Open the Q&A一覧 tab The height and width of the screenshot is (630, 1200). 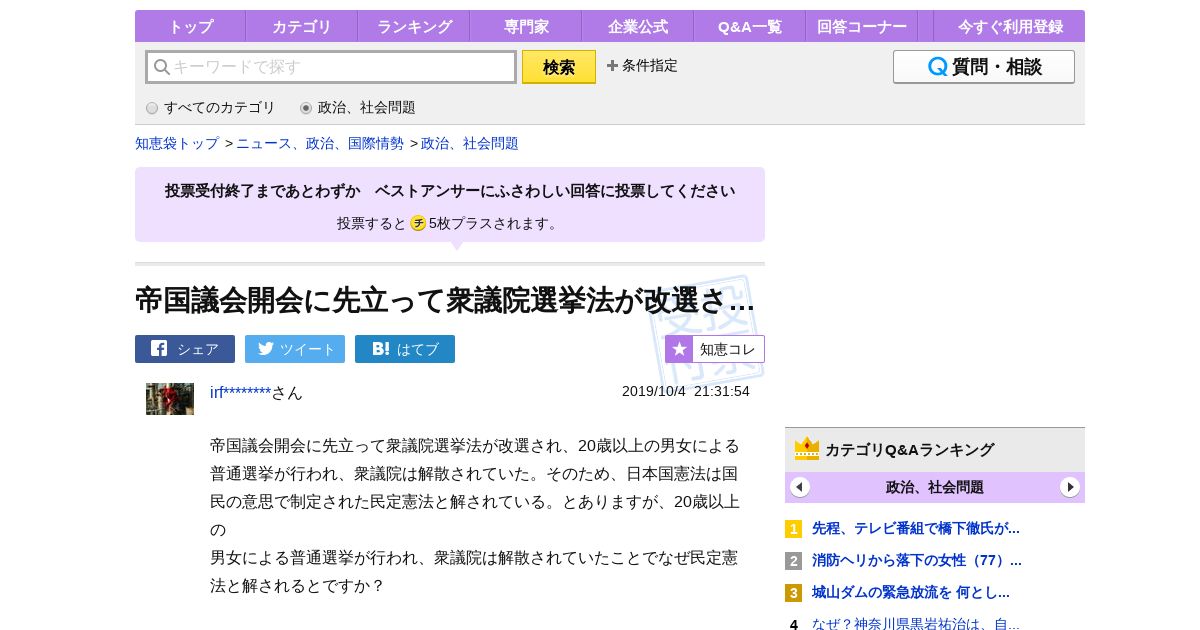coord(749,26)
